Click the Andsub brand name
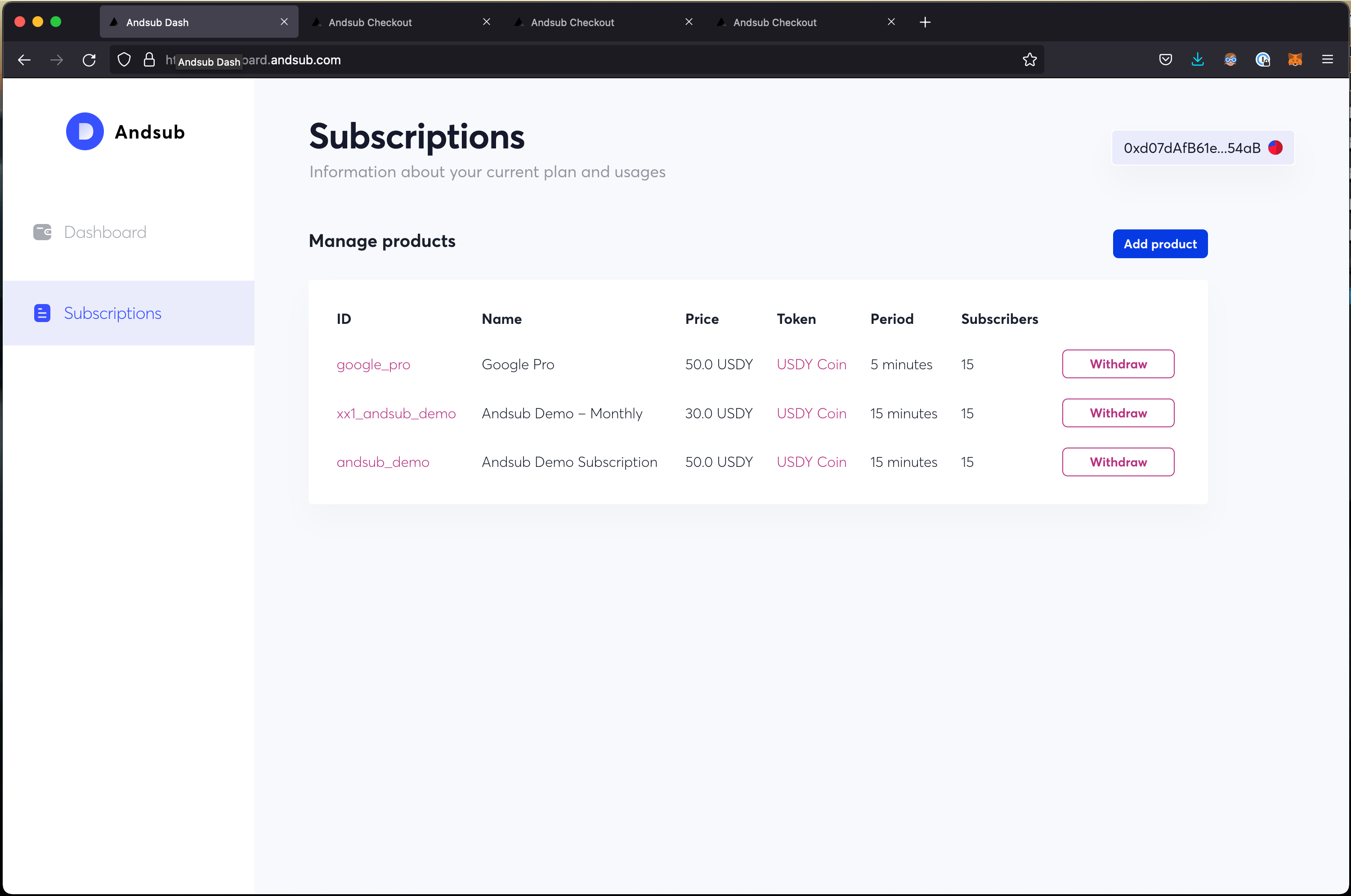 coord(150,132)
